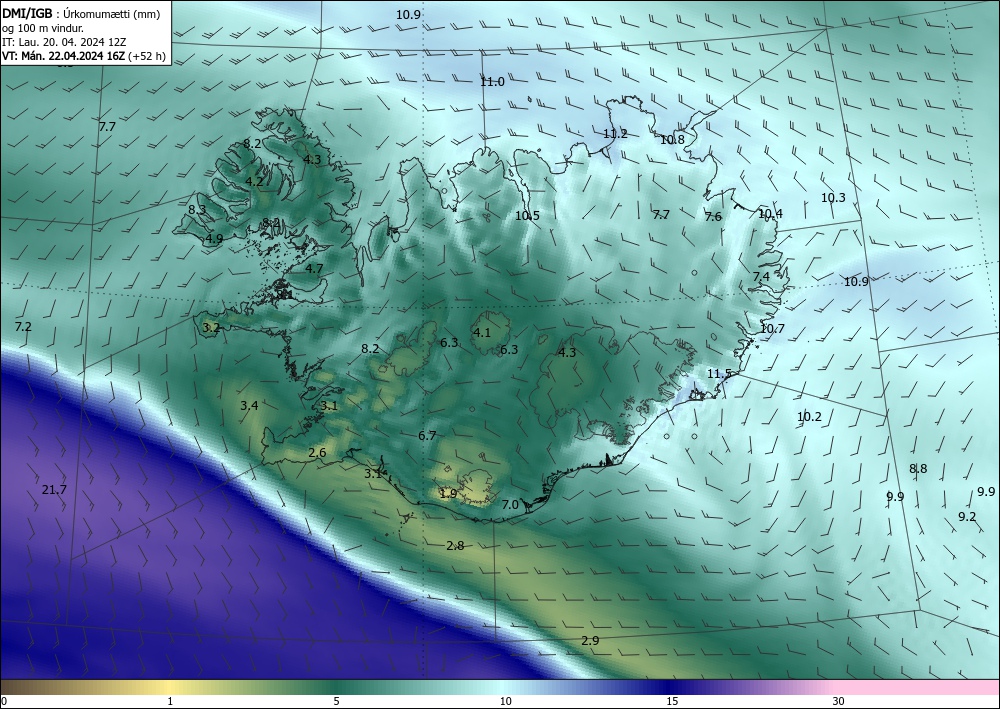Click the '1' label on the color scale
This screenshot has height=709, width=1000.
pyautogui.click(x=170, y=701)
